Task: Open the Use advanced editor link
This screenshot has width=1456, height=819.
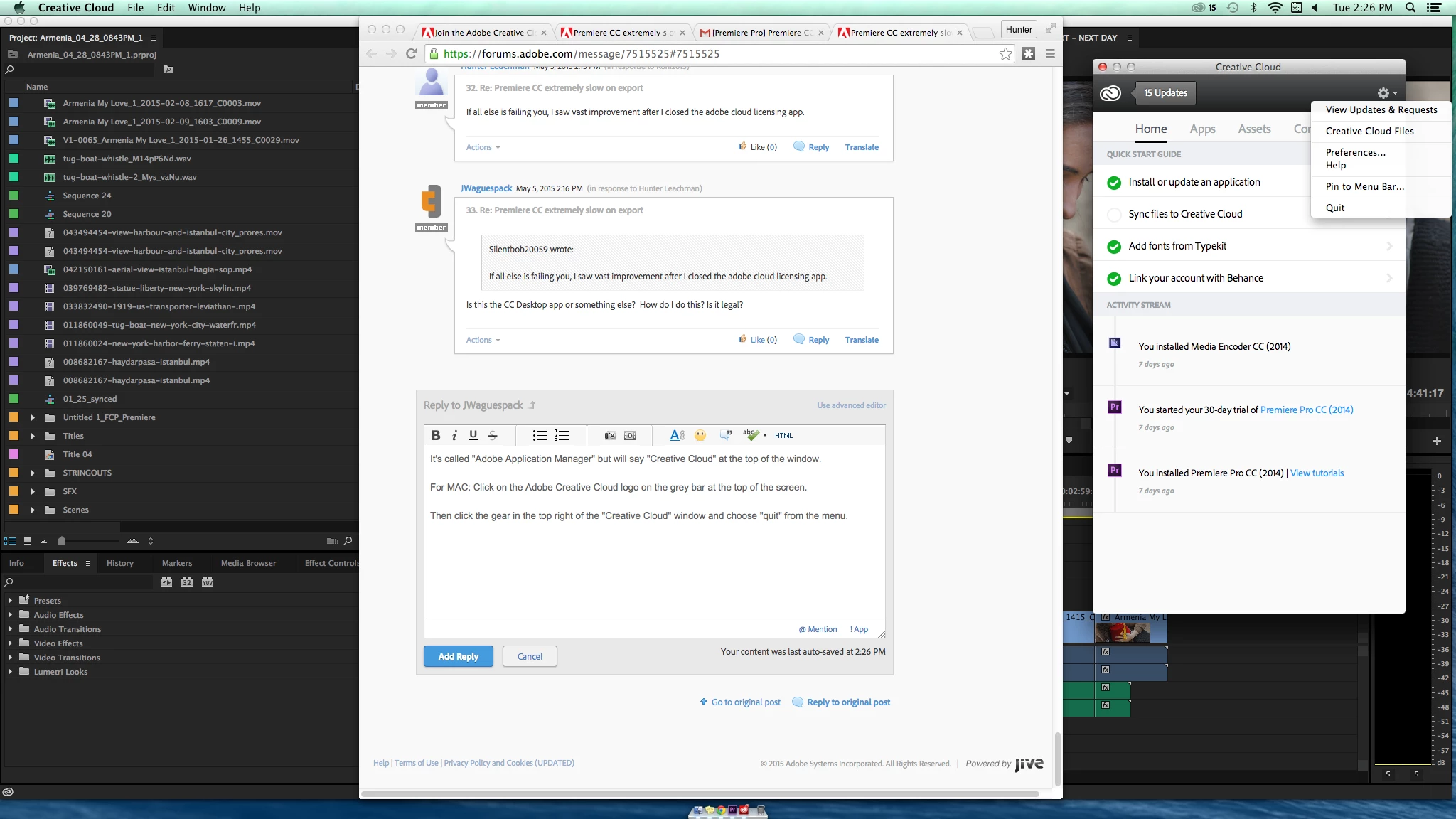Action: [x=851, y=405]
